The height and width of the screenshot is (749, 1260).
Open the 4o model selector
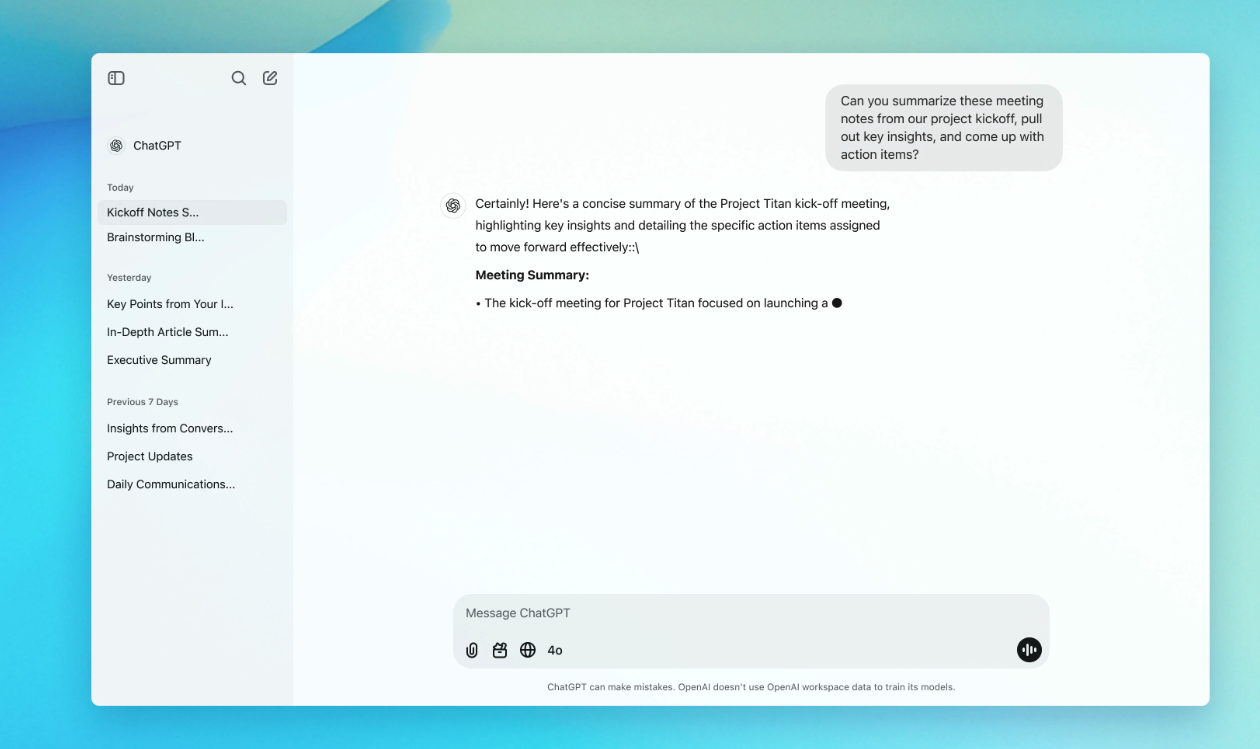[555, 650]
